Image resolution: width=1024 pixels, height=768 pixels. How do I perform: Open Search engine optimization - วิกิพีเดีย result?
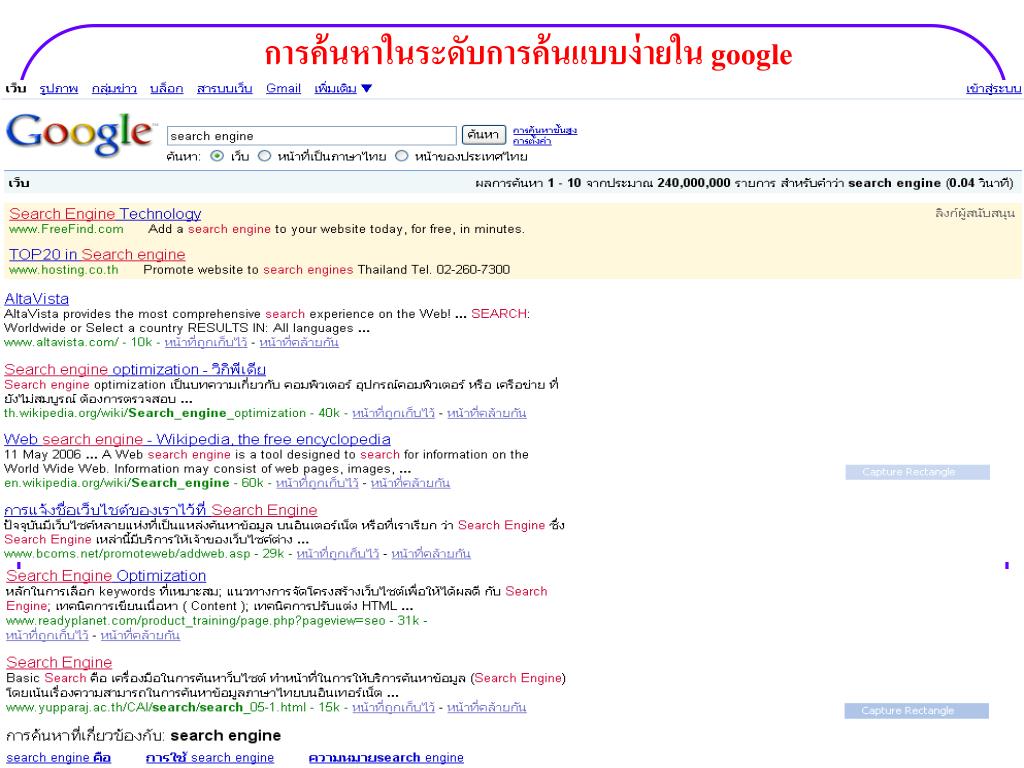[135, 369]
